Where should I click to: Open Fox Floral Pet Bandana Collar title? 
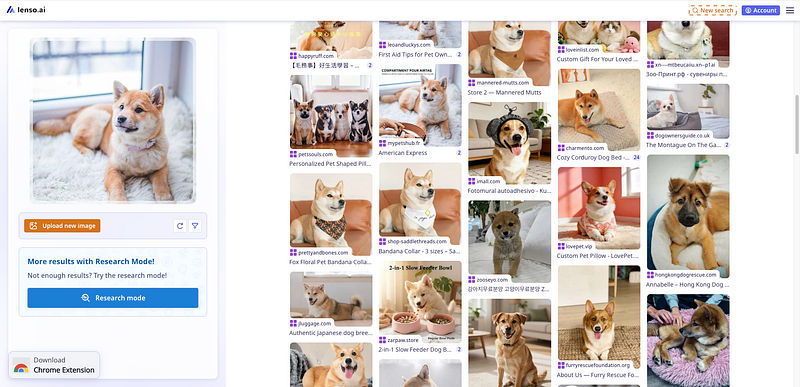pos(331,262)
